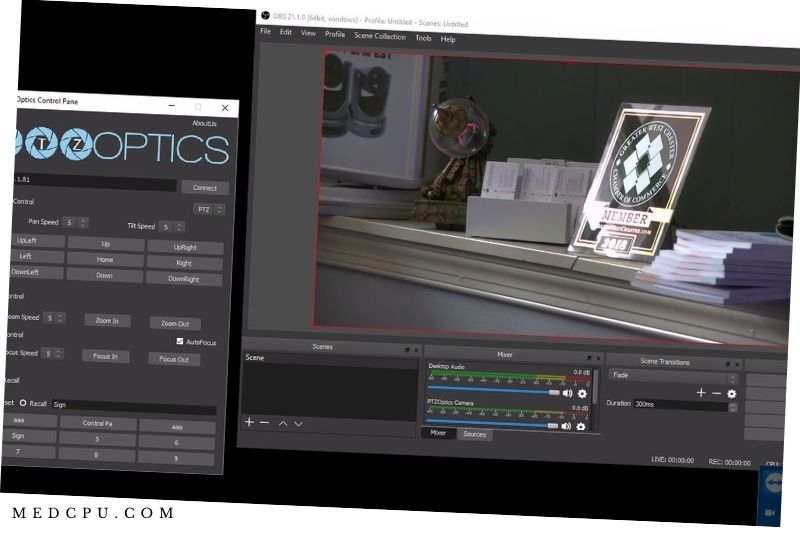Open PTZOptics Camera audio settings gear
The image size is (800, 533).
[x=581, y=426]
